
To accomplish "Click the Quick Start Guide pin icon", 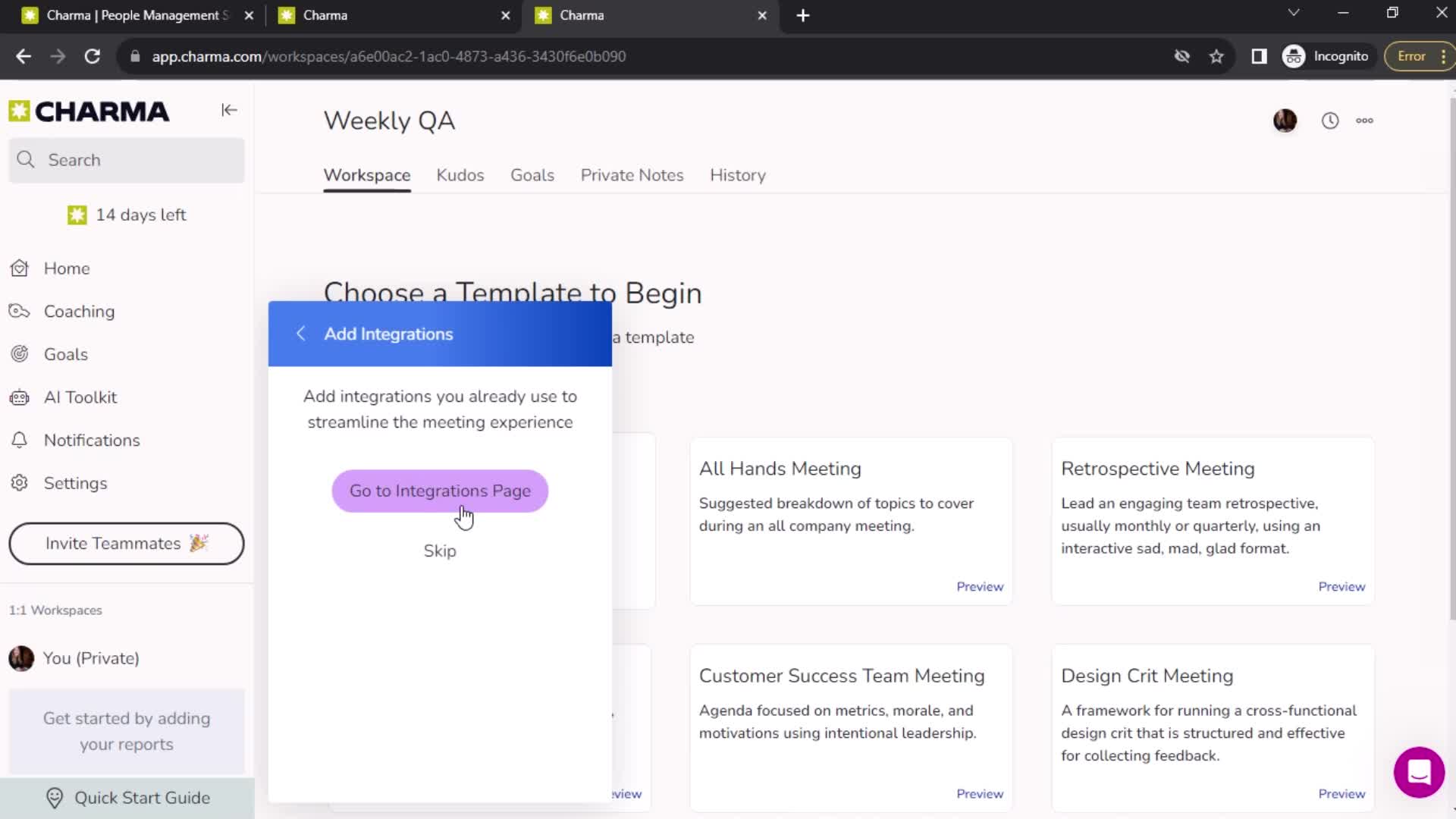I will pos(55,798).
